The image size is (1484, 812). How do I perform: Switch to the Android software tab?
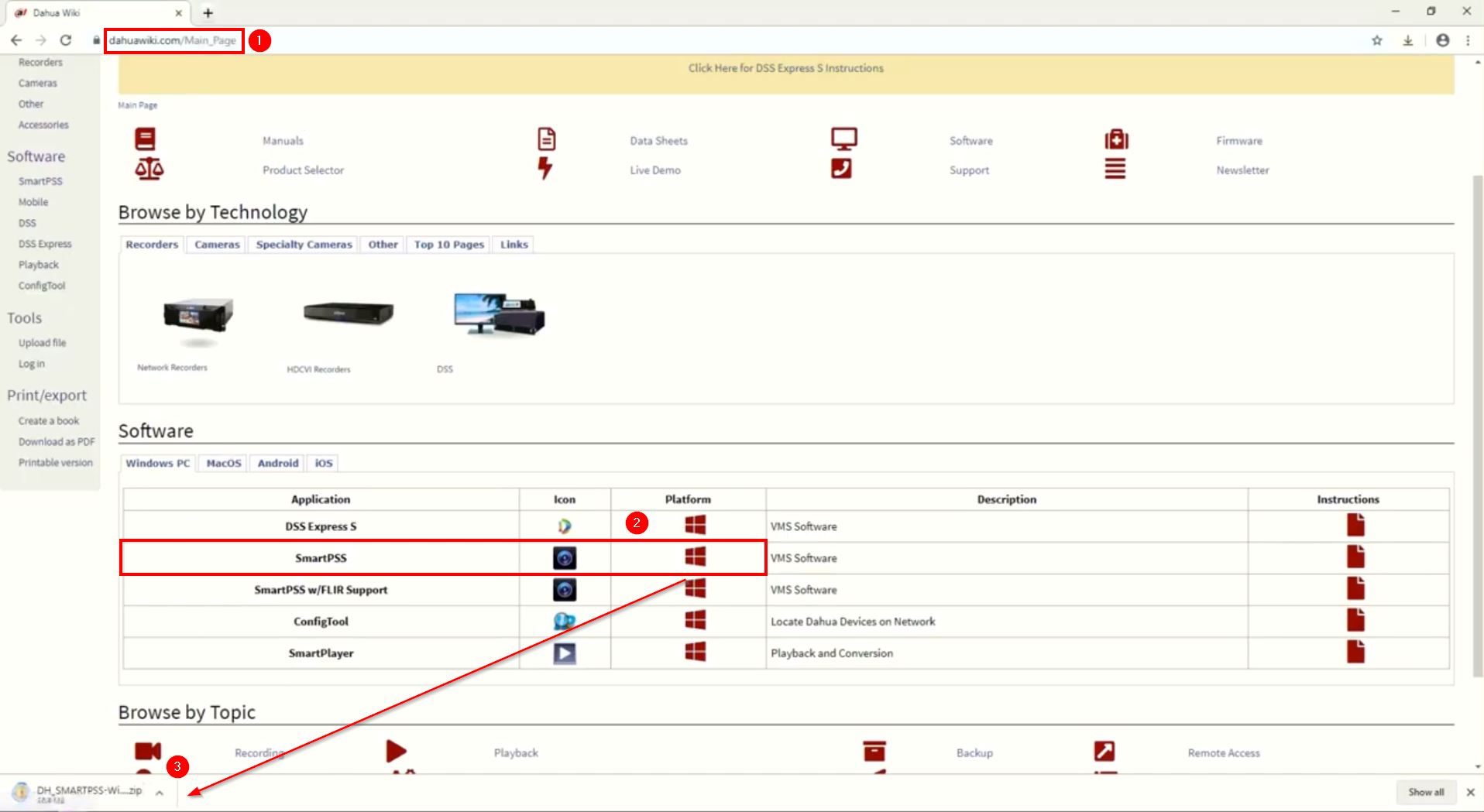(278, 464)
